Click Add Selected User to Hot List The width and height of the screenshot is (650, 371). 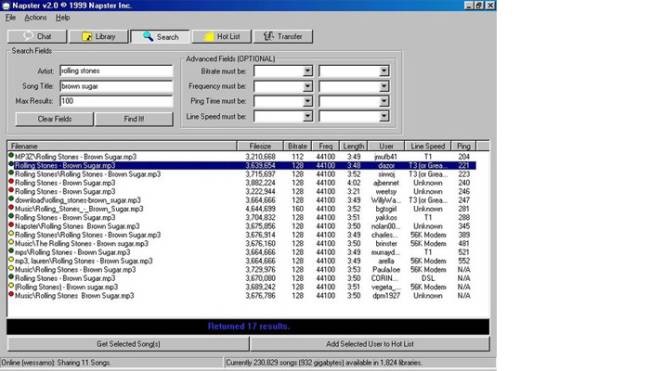click(370, 344)
